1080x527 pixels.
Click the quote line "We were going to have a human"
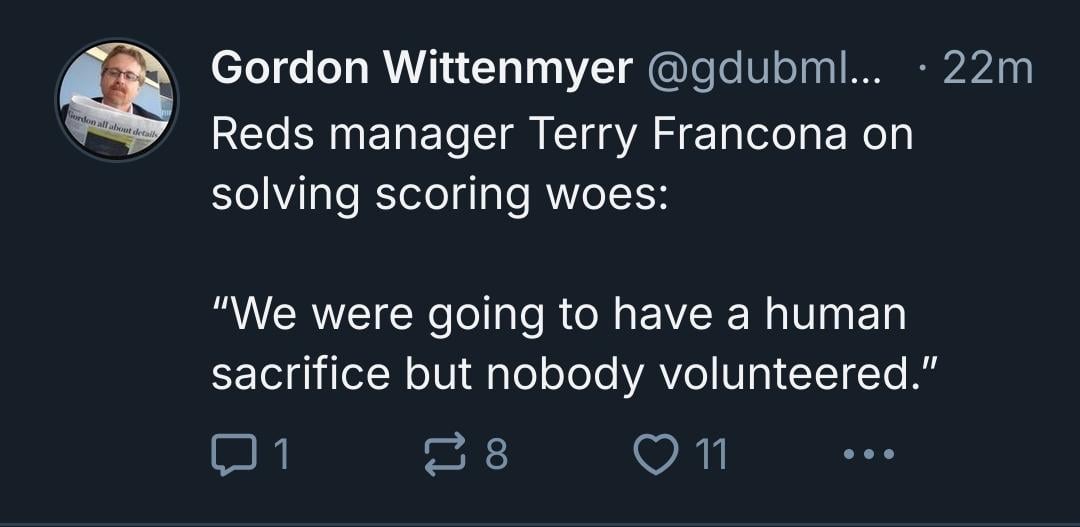(560, 315)
